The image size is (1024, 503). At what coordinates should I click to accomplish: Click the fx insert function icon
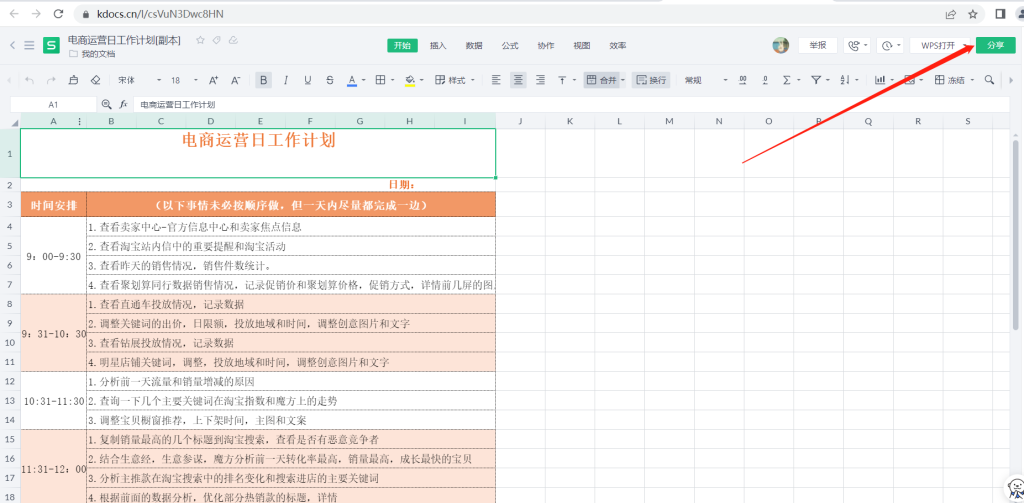[123, 105]
